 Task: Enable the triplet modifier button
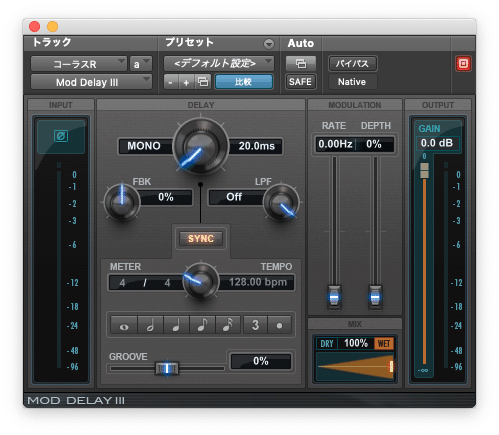[255, 325]
